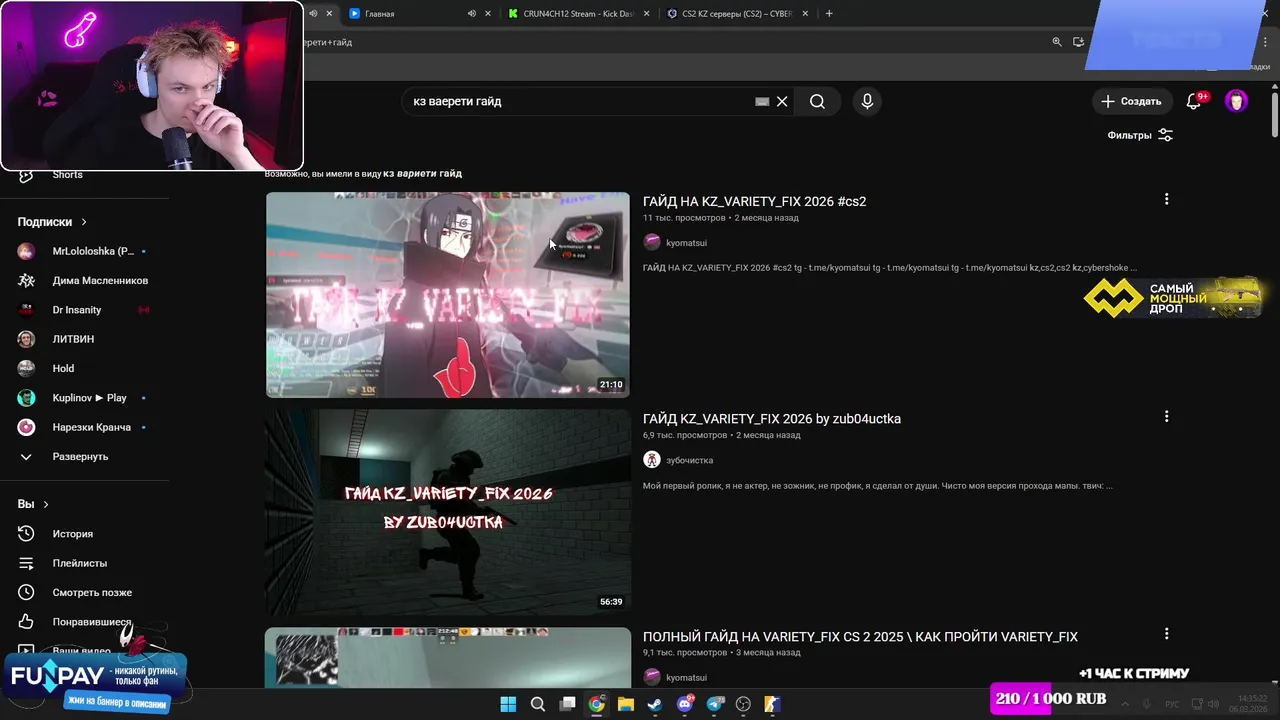This screenshot has width=1280, height=720.
Task: Open the зубочистка channel name link
Action: coord(689,460)
